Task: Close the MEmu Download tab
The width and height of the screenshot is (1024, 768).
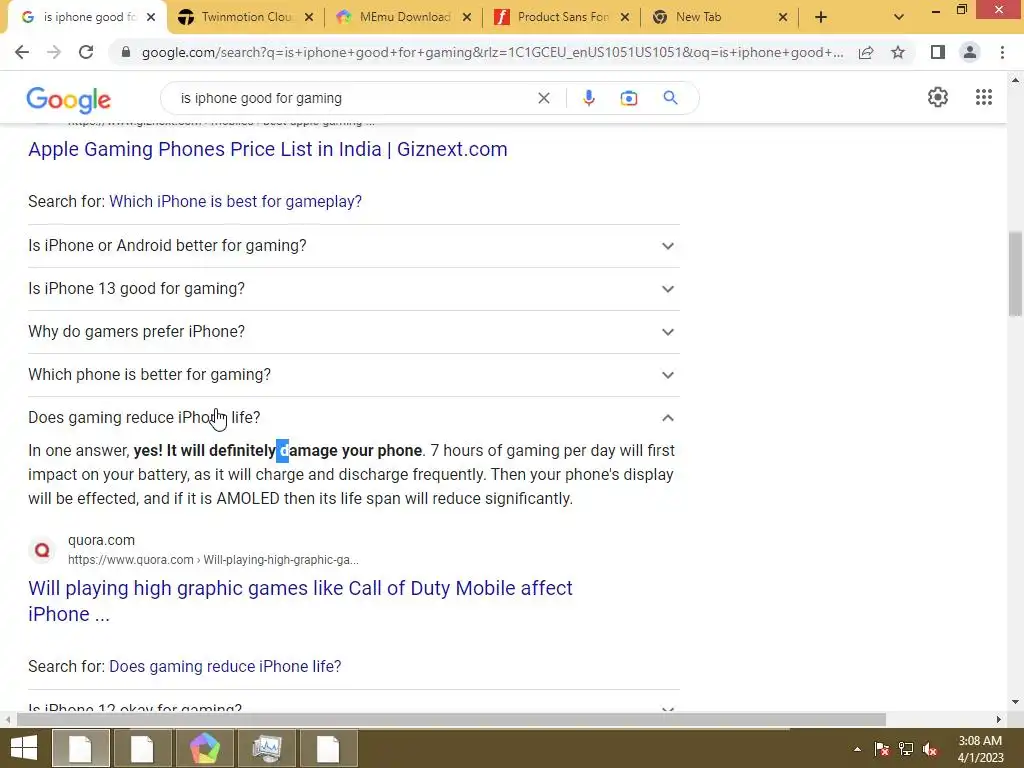Action: 467,17
